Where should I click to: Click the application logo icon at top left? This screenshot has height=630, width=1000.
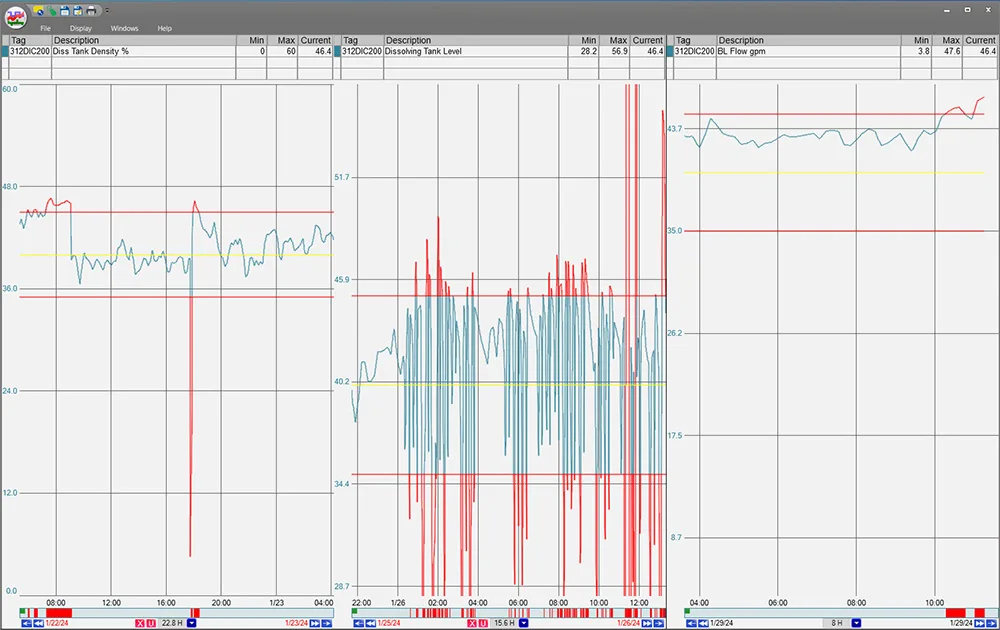(17, 15)
